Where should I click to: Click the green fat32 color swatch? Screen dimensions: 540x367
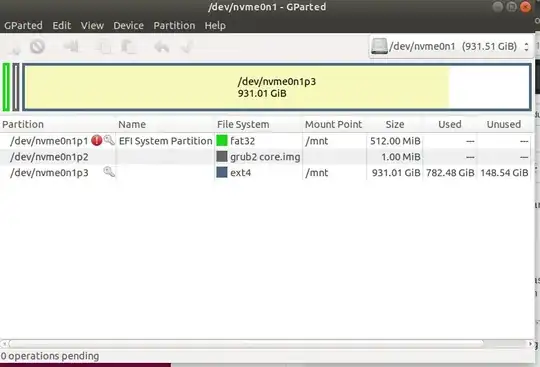click(x=222, y=140)
